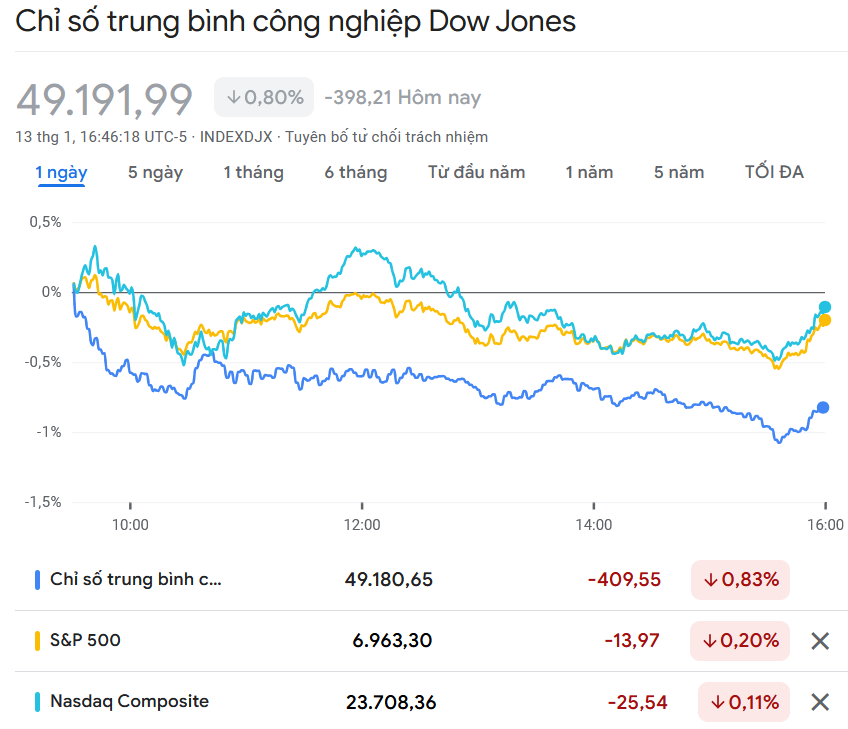Click the yellow S&P 500 color marker

pos(37,640)
